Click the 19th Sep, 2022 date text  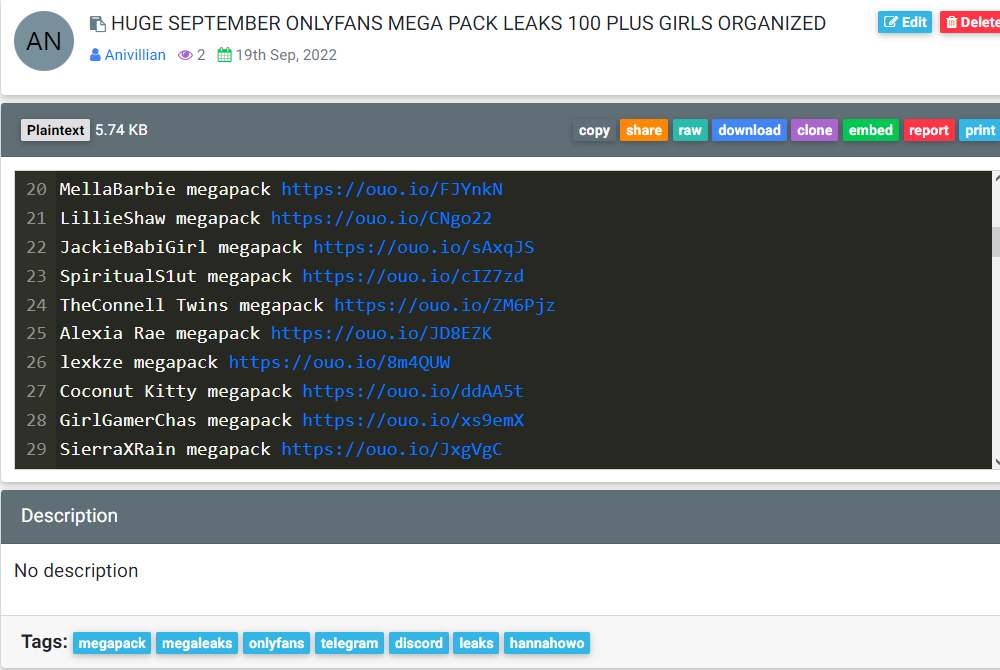coord(286,55)
